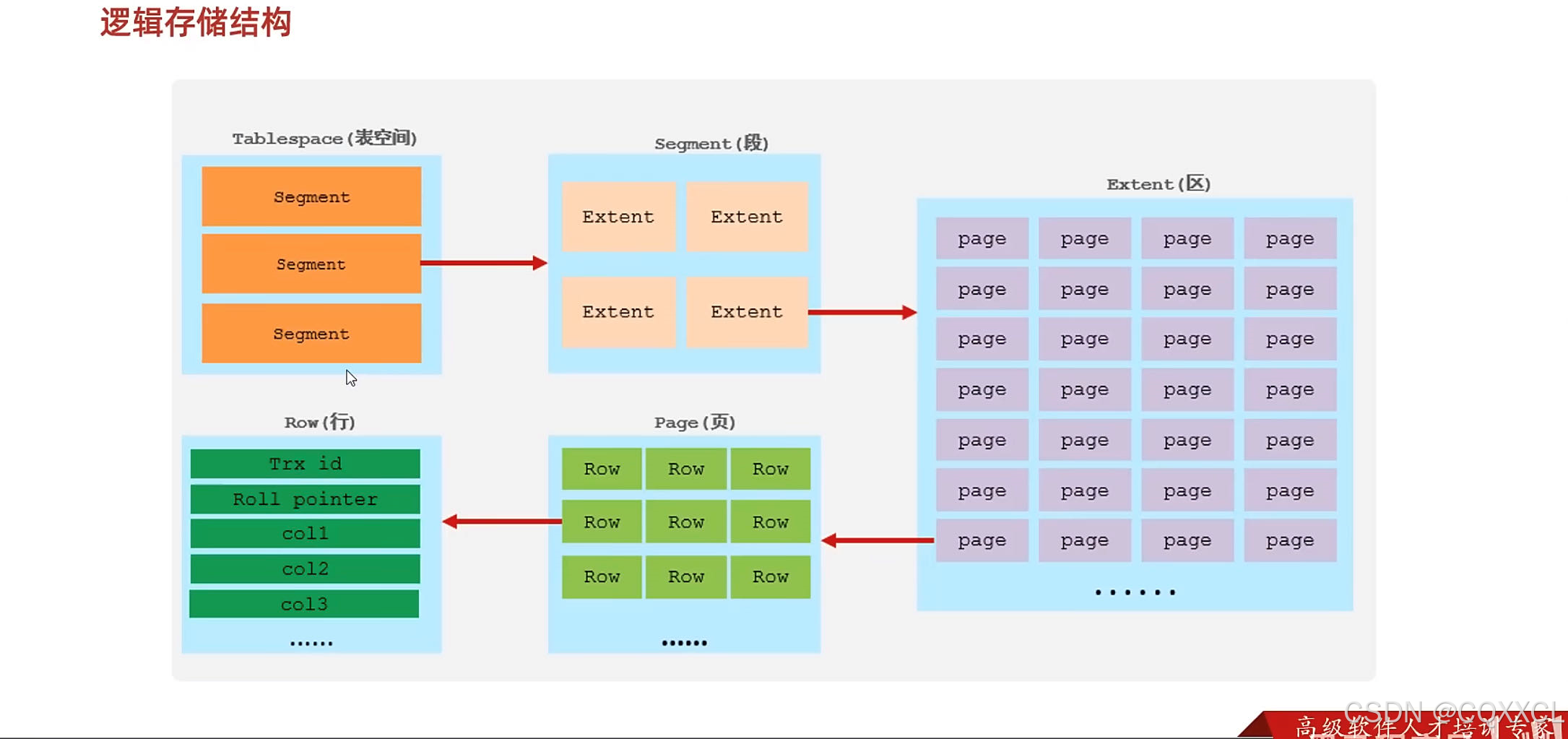Screen dimensions: 1568x739
Task: Click the ellipsis dots in the Page panel
Action: point(684,643)
